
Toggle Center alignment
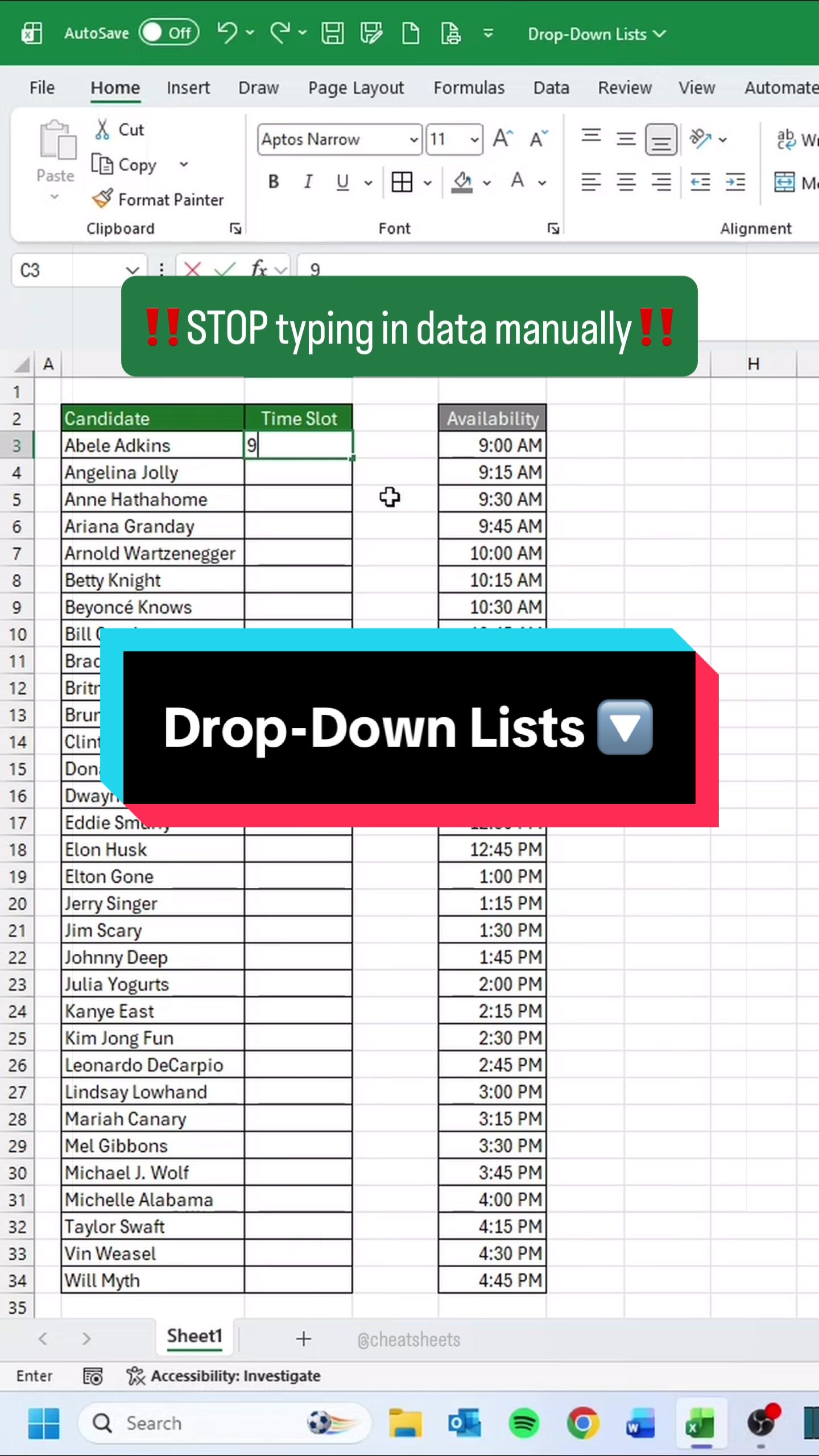point(626,182)
